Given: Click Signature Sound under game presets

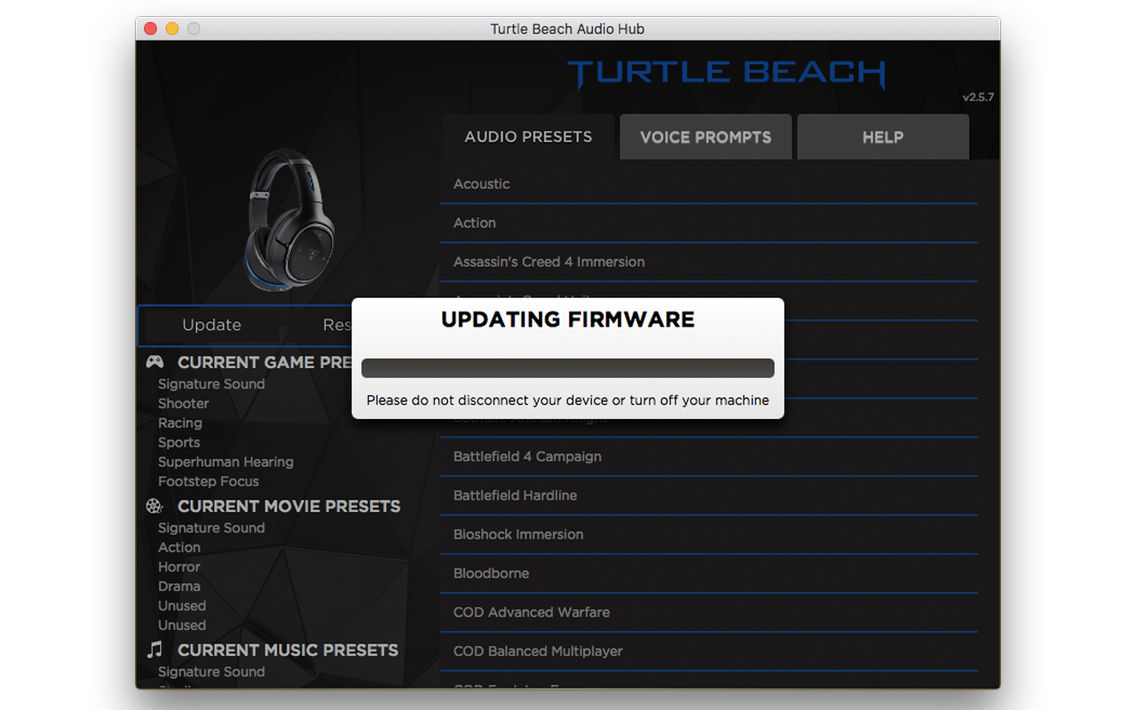Looking at the screenshot, I should click(211, 384).
